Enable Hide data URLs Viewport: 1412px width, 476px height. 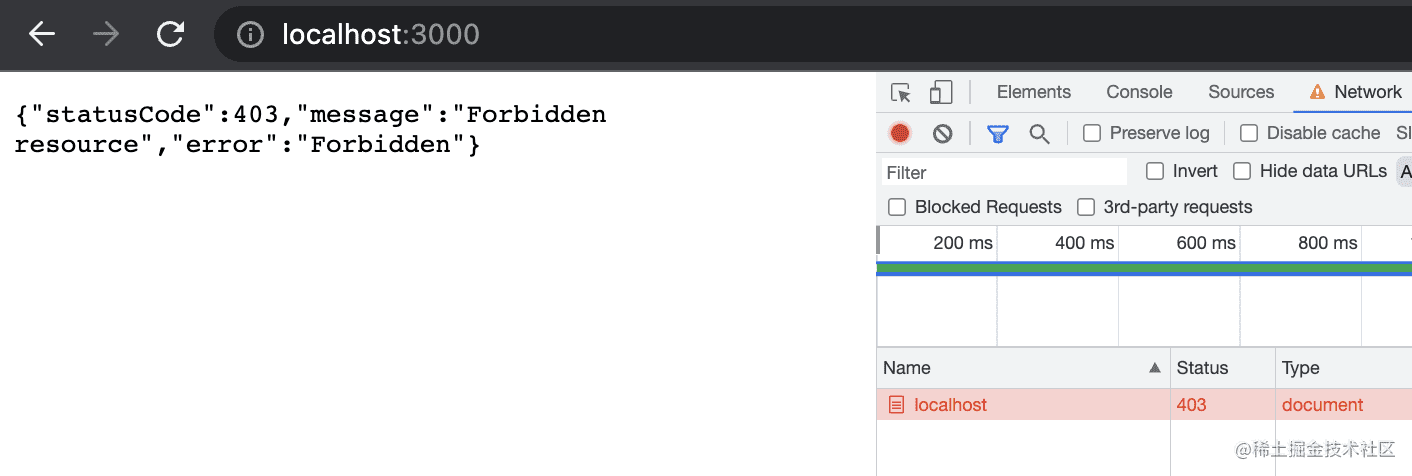[x=1242, y=171]
